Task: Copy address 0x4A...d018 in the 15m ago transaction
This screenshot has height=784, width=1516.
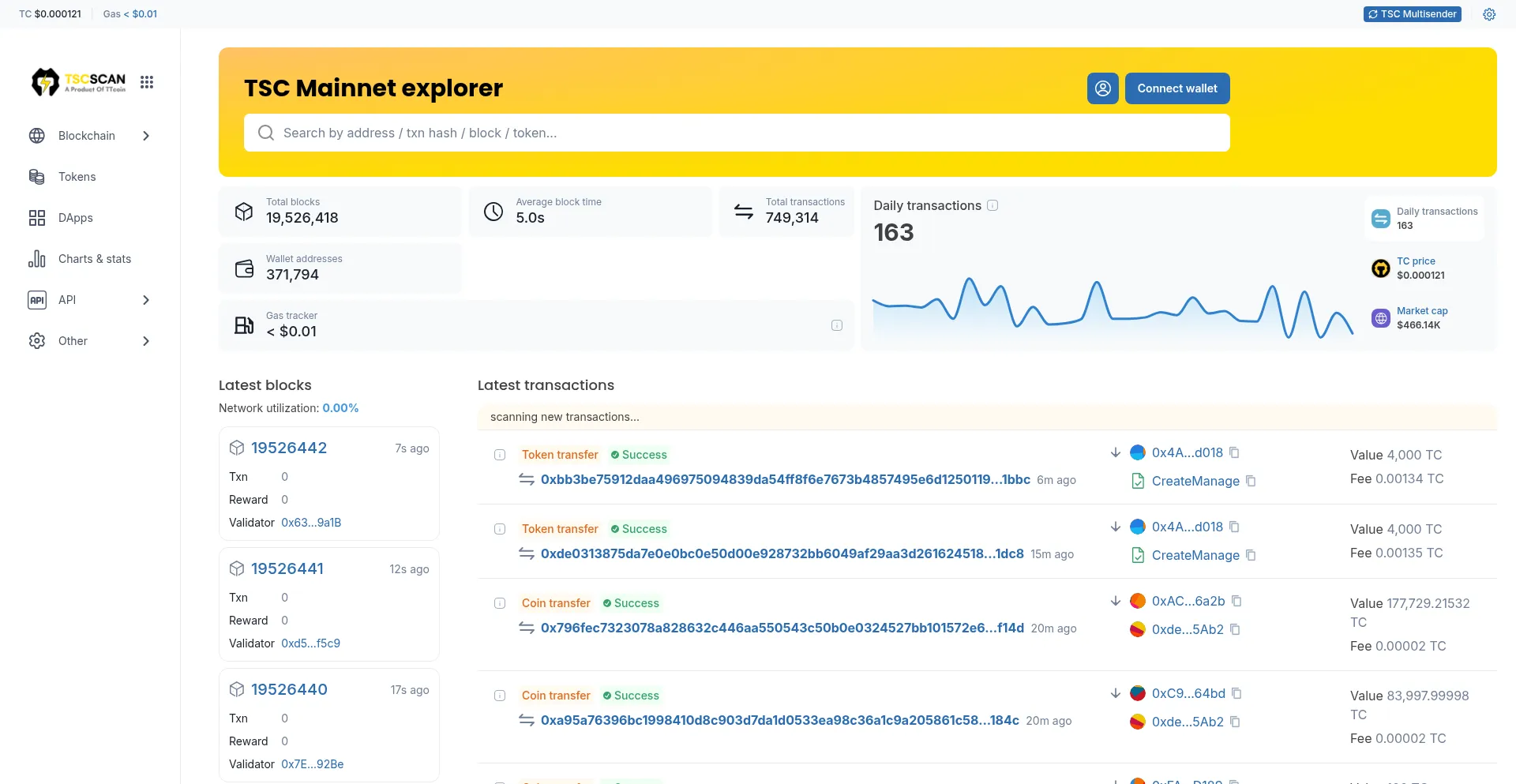Action: pos(1235,527)
